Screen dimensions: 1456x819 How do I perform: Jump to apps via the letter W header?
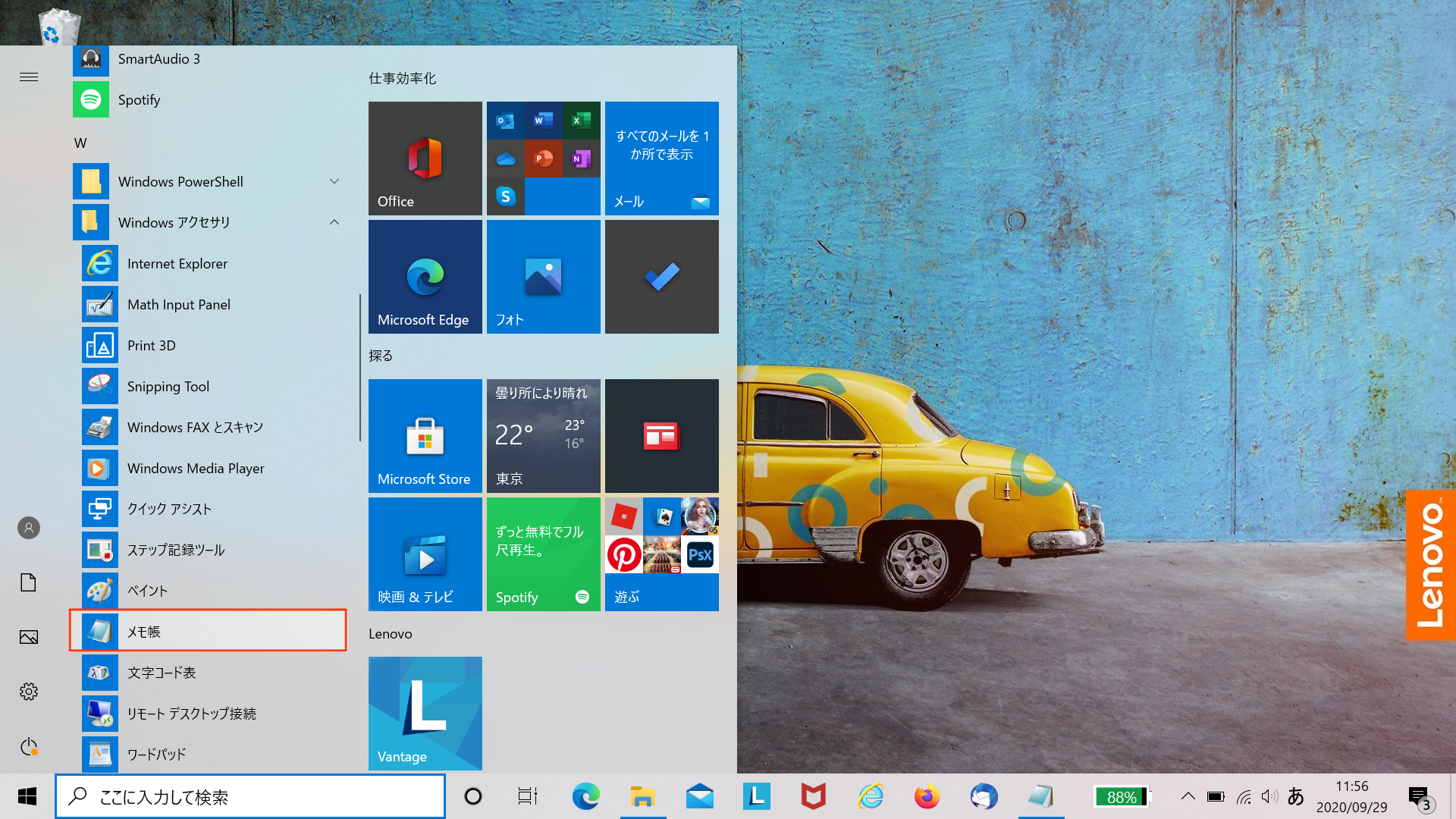pyautogui.click(x=80, y=143)
